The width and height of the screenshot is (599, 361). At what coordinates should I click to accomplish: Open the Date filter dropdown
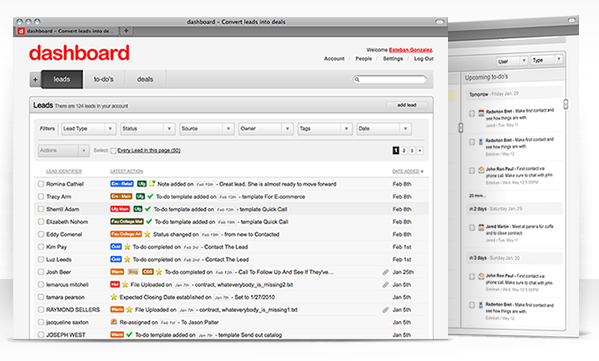point(384,129)
